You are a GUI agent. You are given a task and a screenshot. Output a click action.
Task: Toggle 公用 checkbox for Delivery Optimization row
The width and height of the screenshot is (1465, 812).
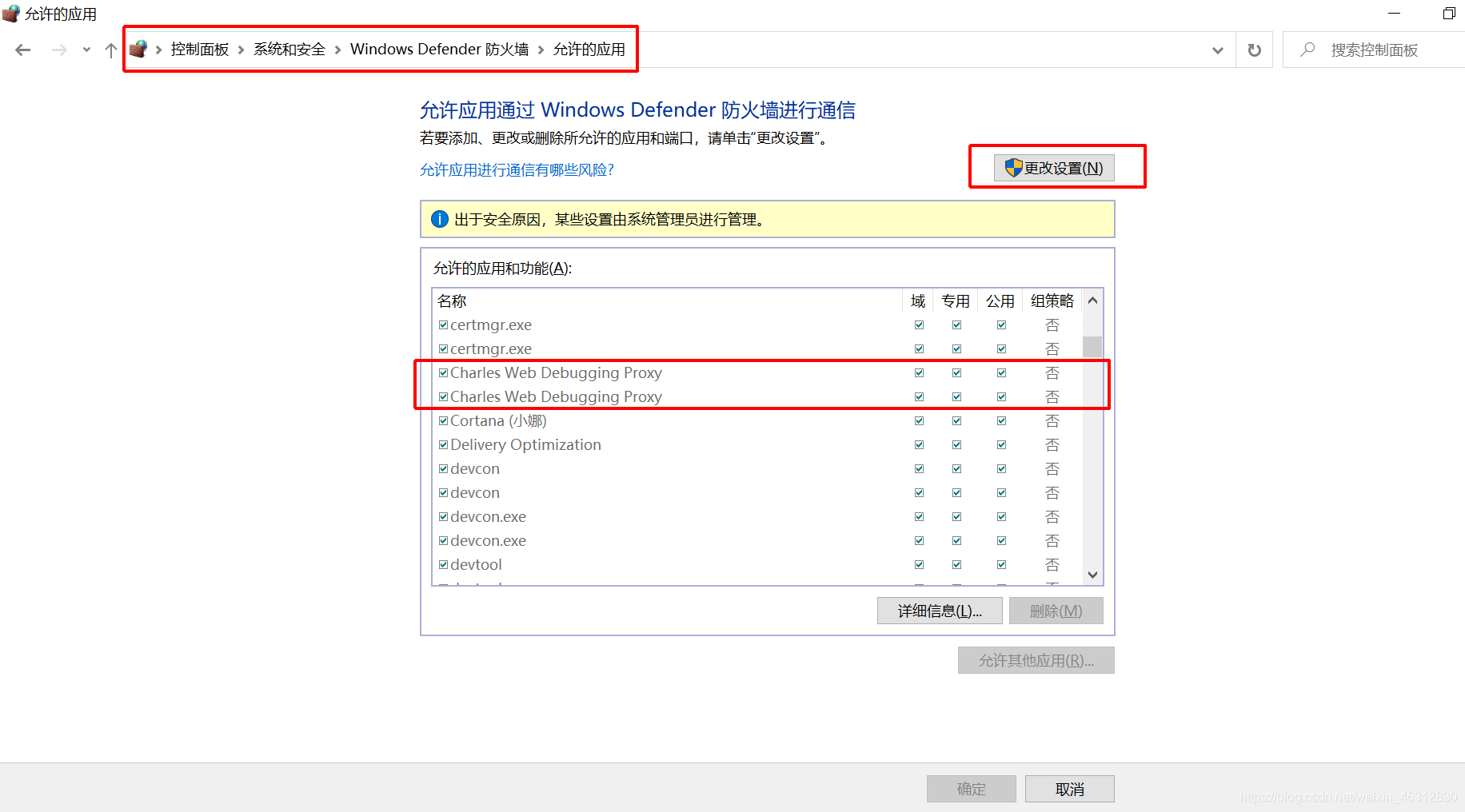coord(1001,445)
